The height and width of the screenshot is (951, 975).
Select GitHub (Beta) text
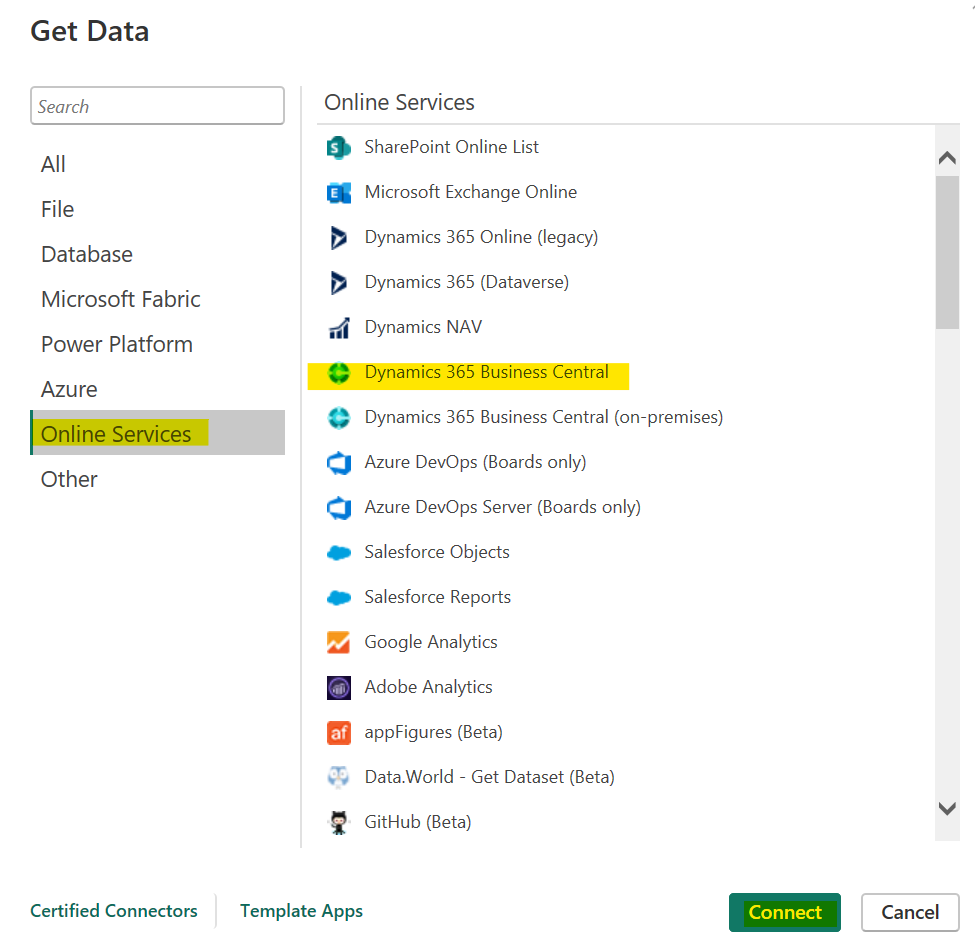click(418, 822)
